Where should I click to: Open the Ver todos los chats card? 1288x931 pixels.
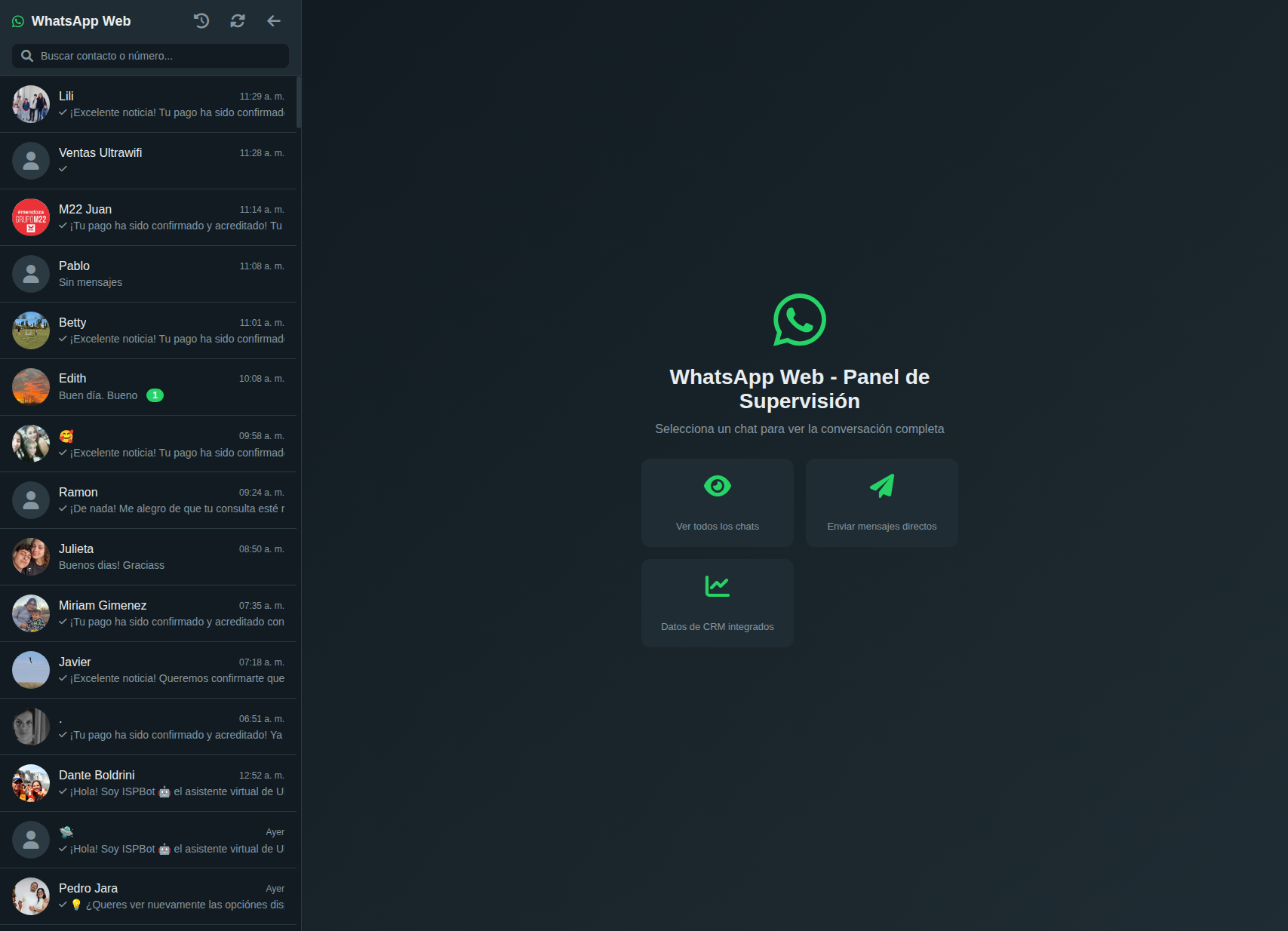[717, 502]
